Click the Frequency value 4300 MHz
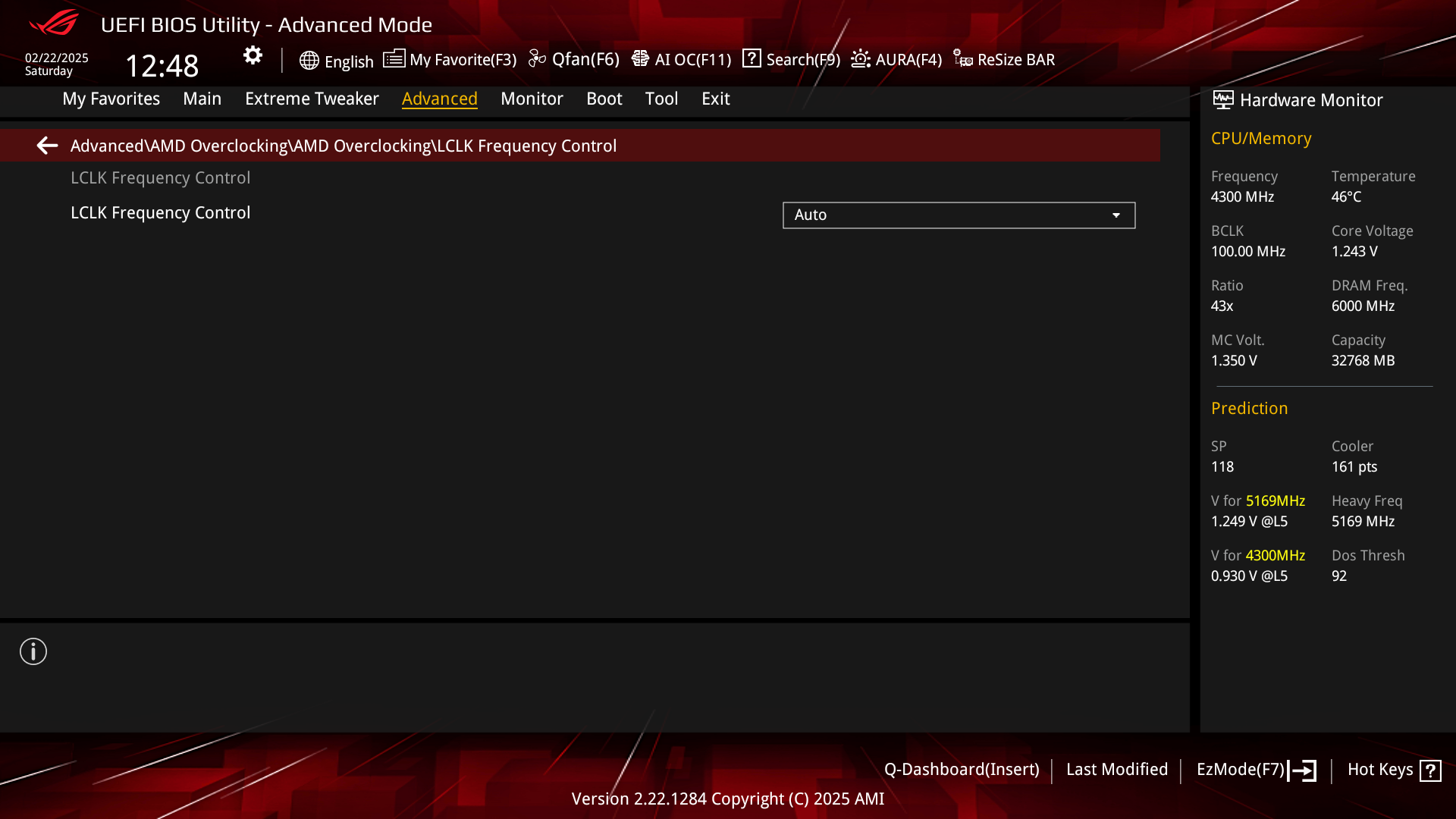Viewport: 1456px width, 819px height. 1242,197
